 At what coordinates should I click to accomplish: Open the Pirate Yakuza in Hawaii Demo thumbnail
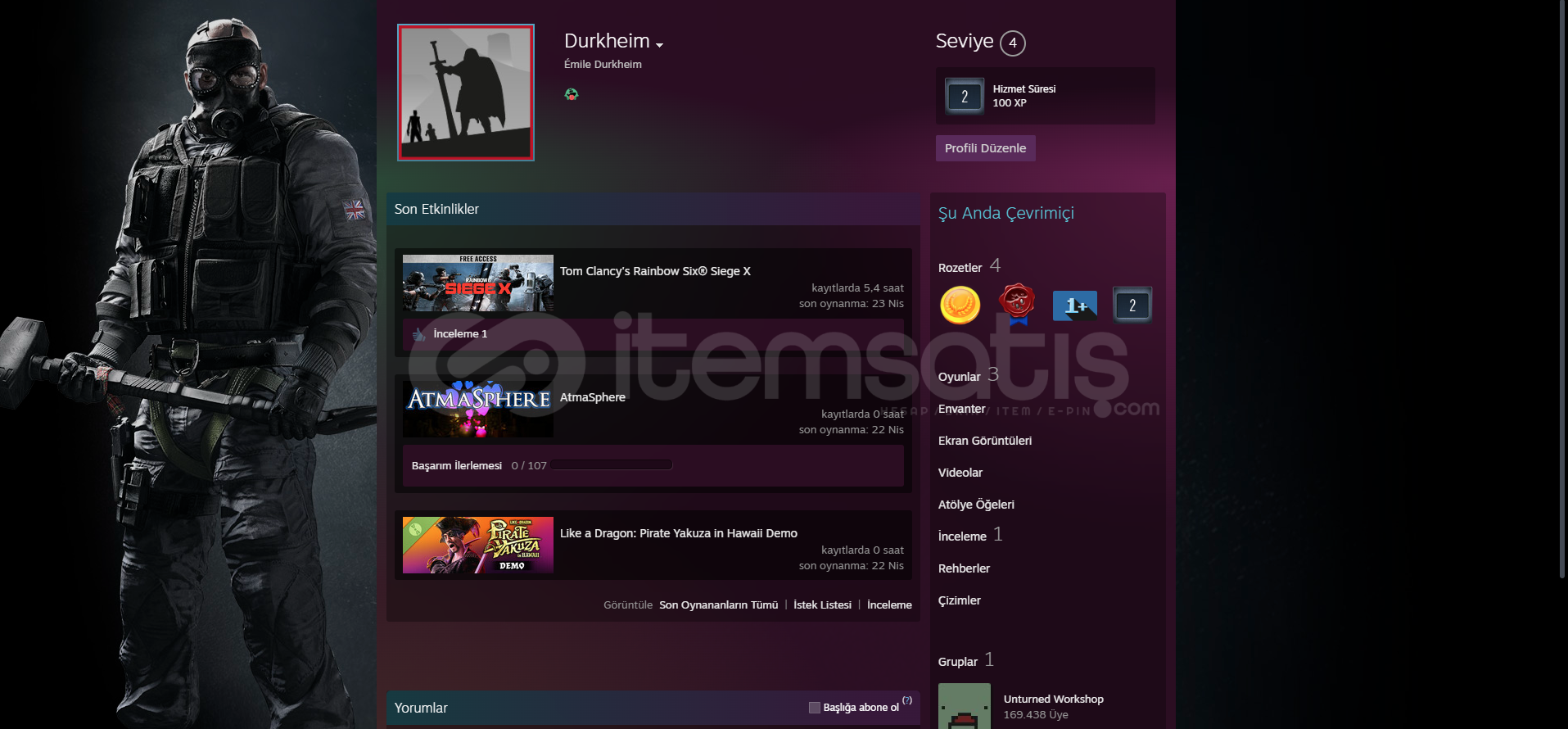(x=478, y=545)
